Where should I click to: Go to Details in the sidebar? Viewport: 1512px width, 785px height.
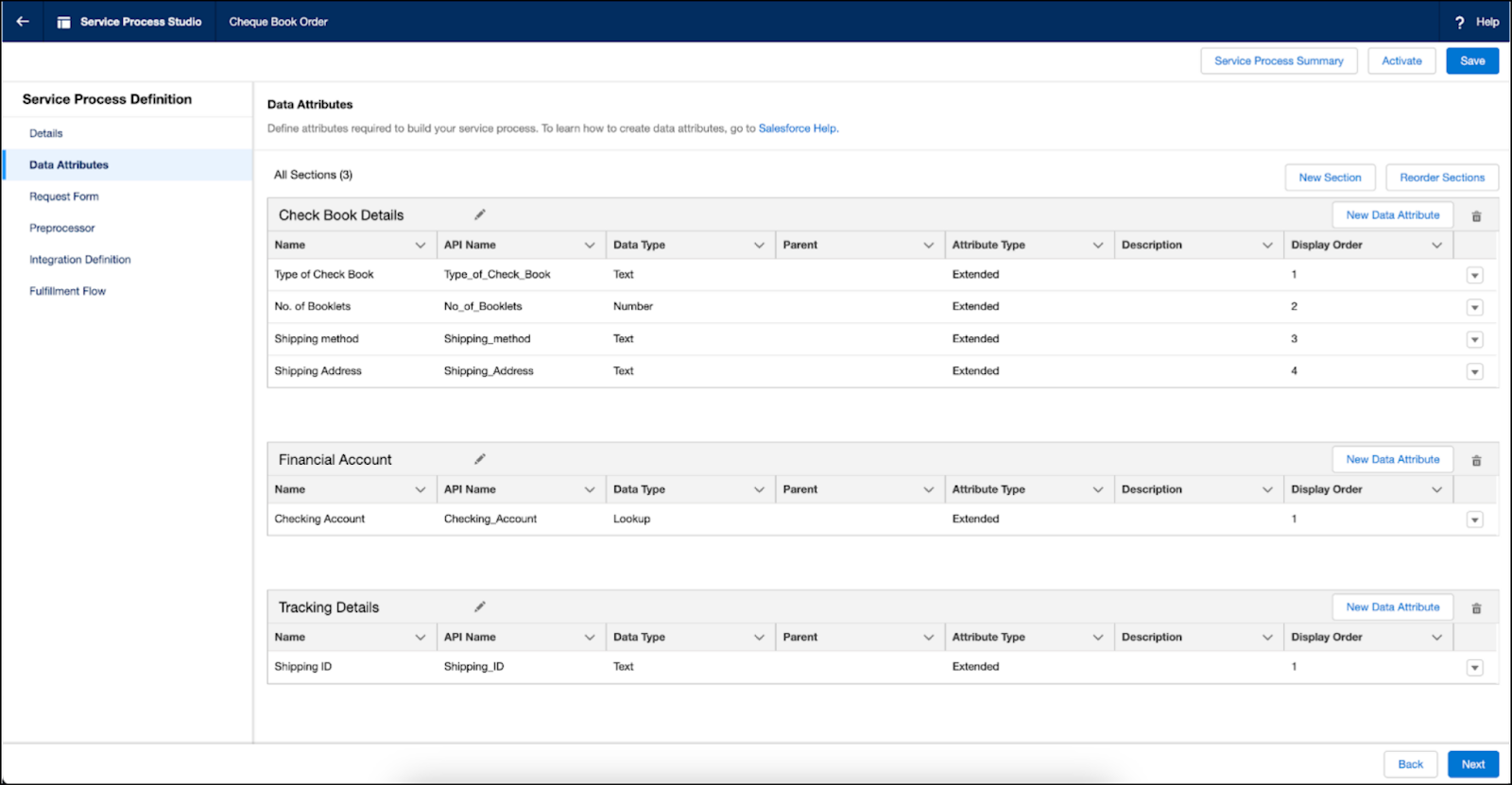pos(45,133)
